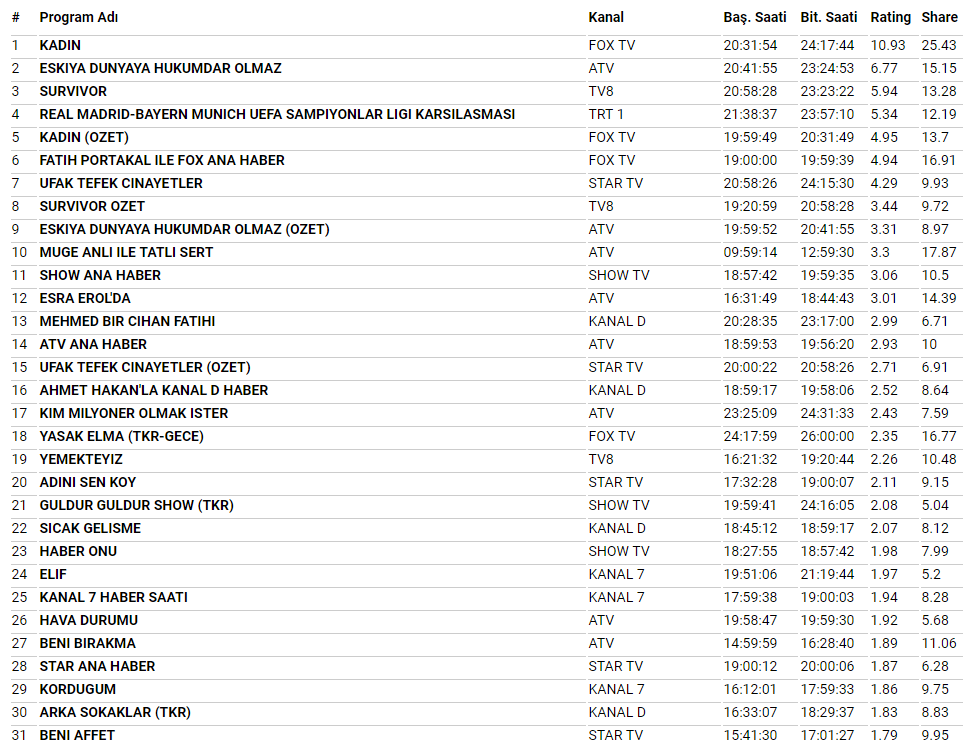Click the TV8 channel cell for YEMEKTEYIZ
This screenshot has height=743, width=963.
601,460
